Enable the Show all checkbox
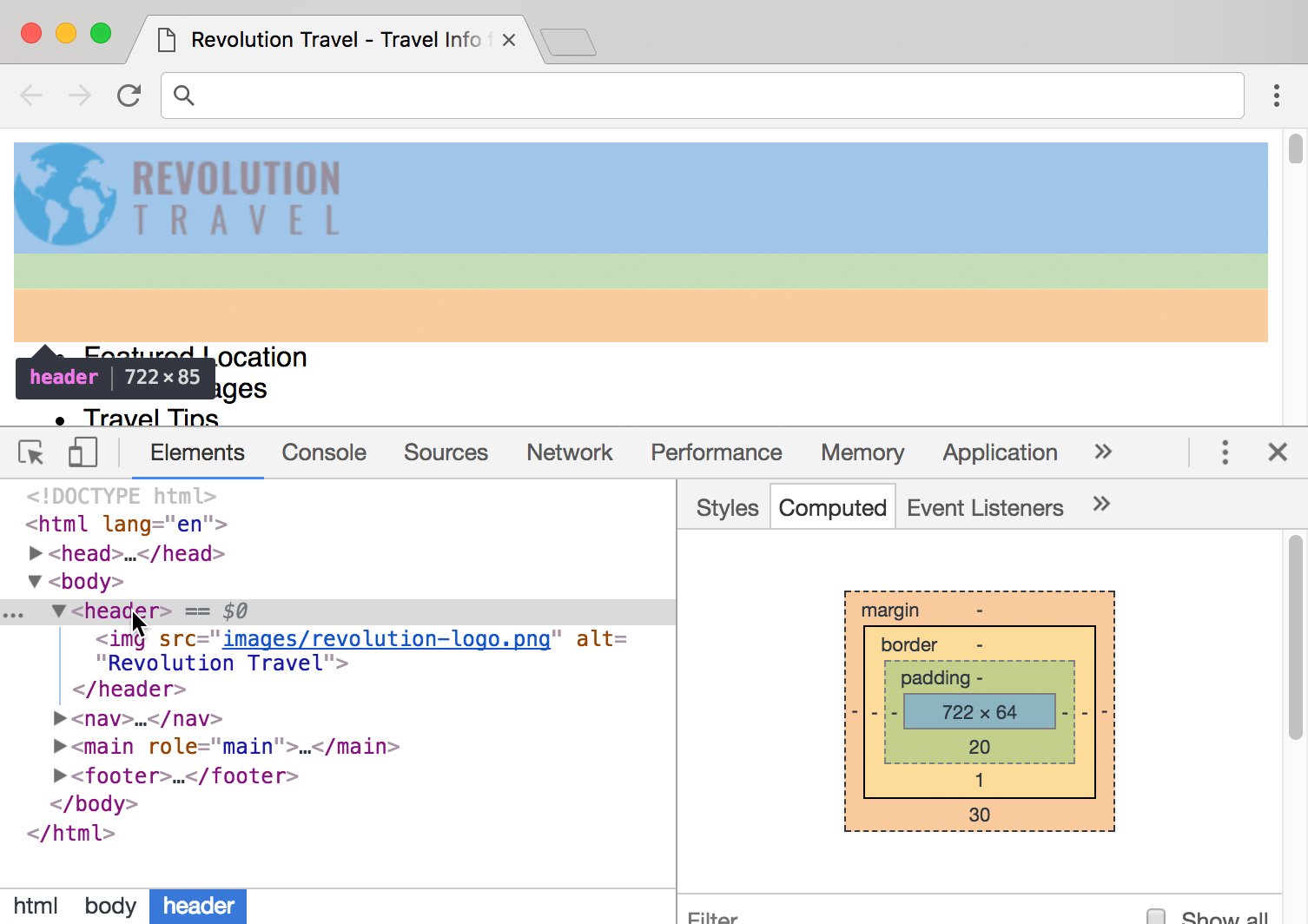 1156,916
